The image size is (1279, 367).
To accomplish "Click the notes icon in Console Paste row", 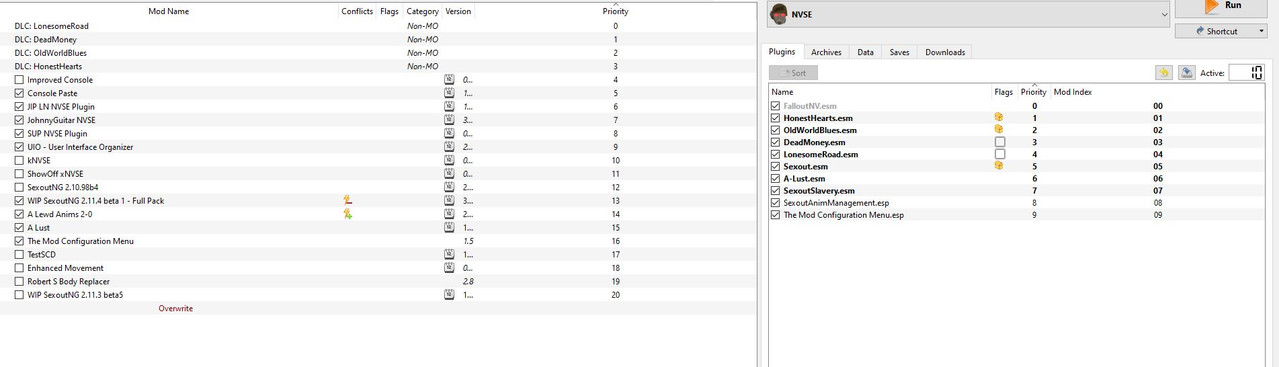I will pos(450,93).
